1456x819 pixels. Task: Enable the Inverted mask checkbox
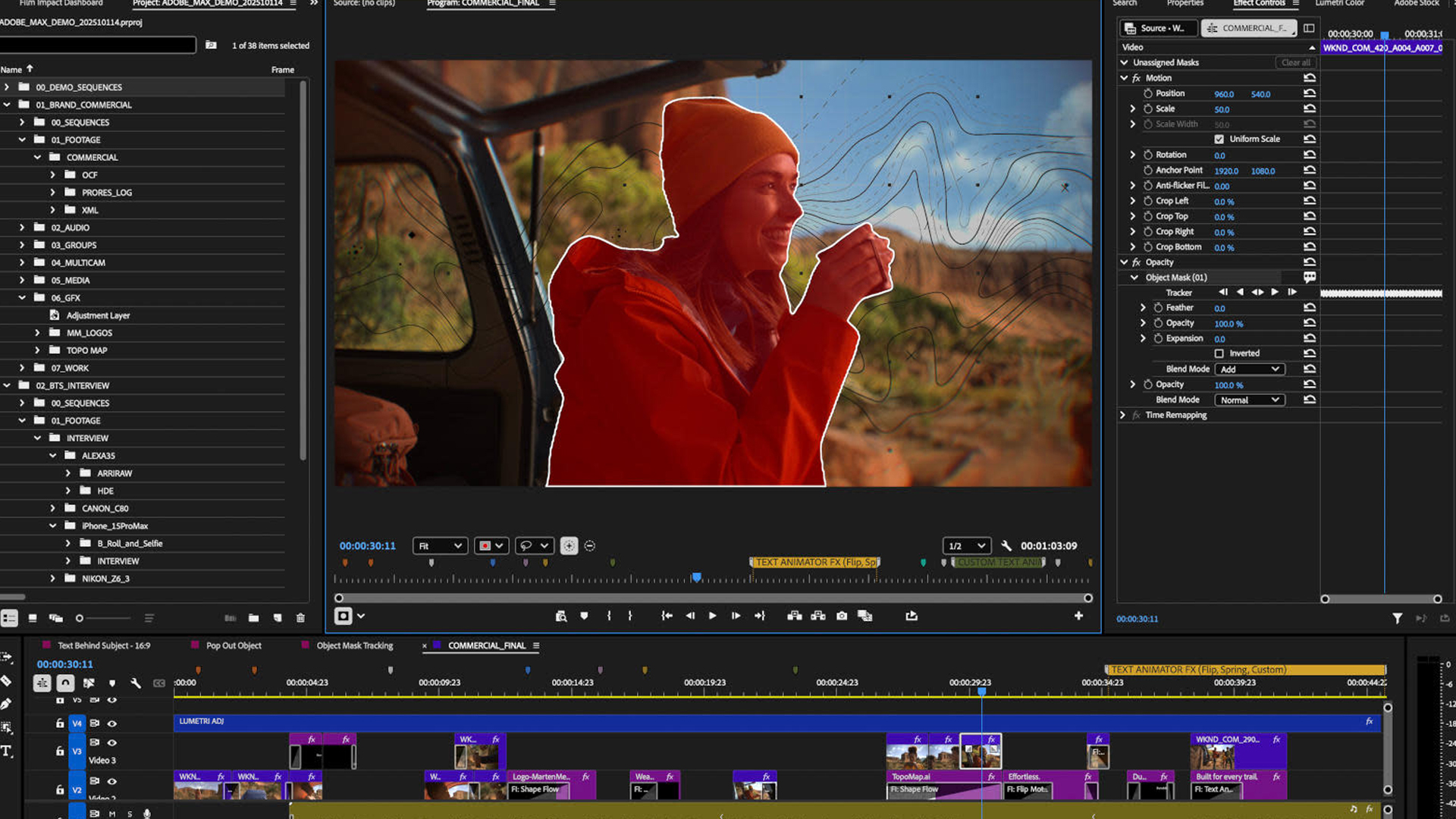[1219, 353]
